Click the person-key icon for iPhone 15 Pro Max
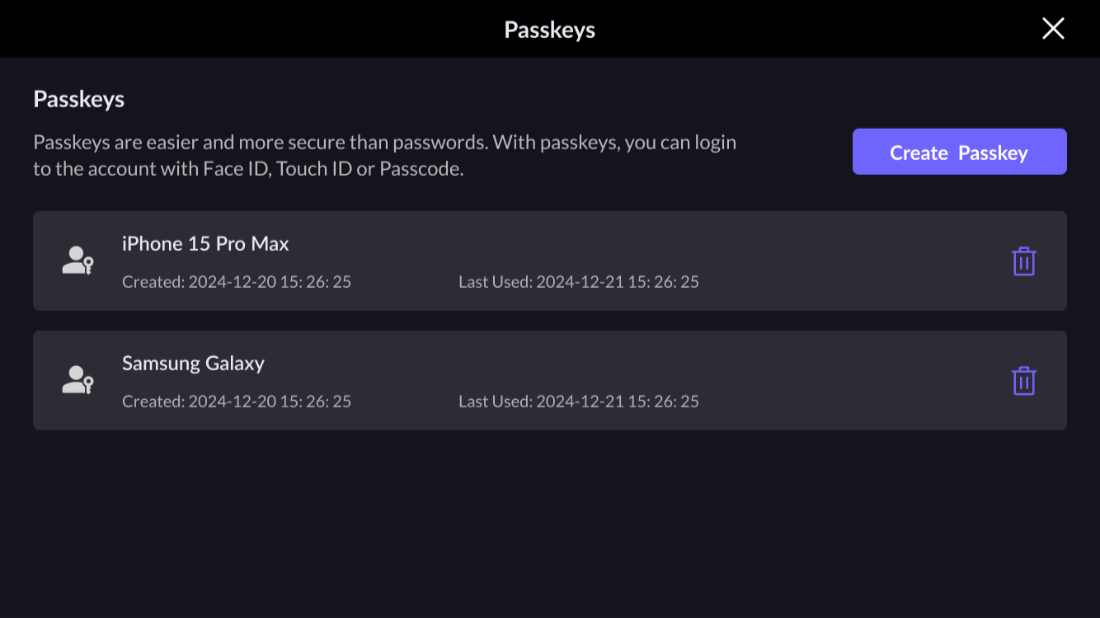Image resolution: width=1100 pixels, height=618 pixels. [x=78, y=261]
